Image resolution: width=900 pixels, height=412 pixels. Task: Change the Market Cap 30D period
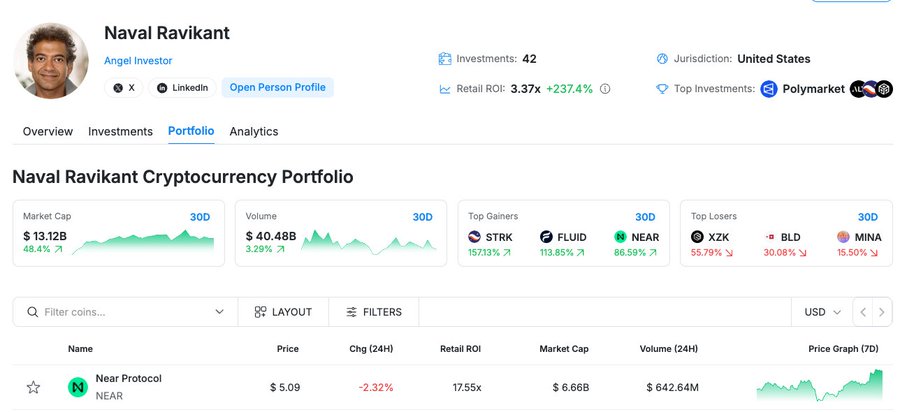(200, 217)
